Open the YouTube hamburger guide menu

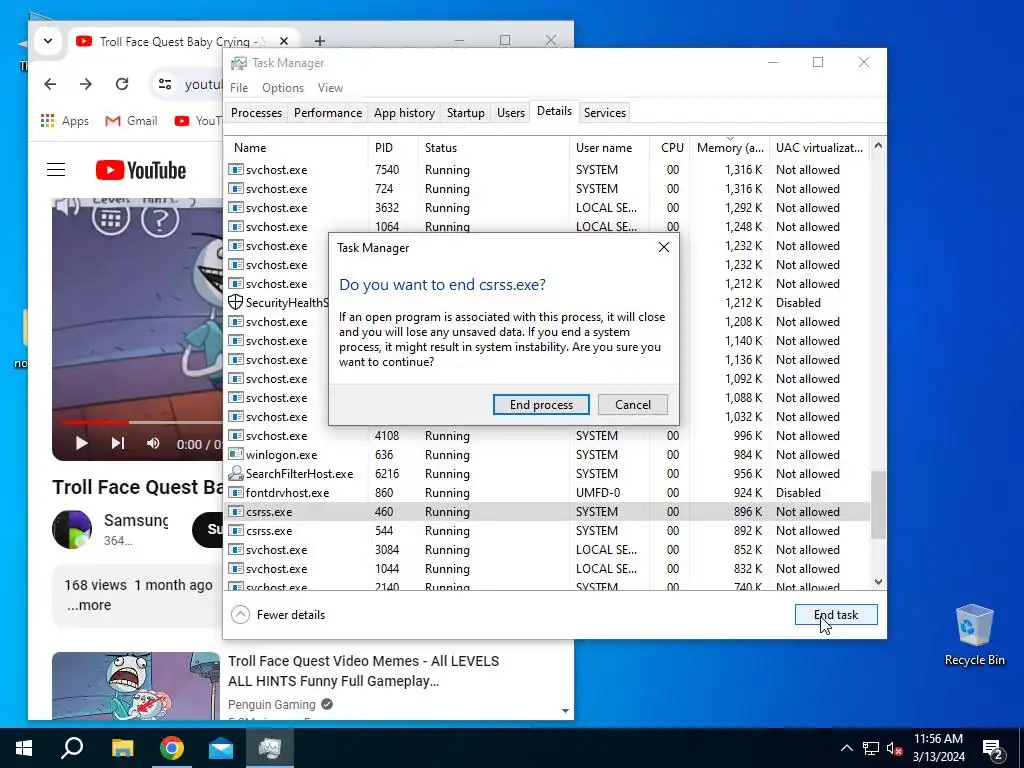pyautogui.click(x=56, y=170)
